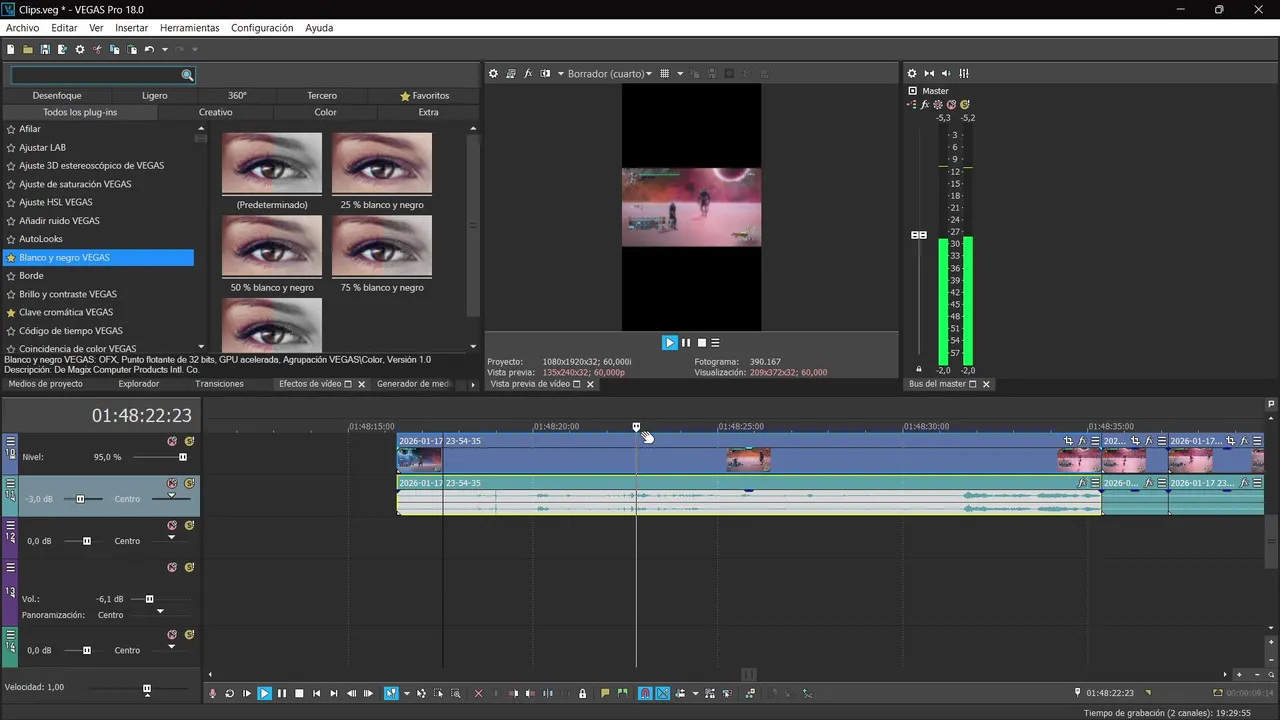
Task: Open the Insertar menu
Action: click(x=132, y=28)
